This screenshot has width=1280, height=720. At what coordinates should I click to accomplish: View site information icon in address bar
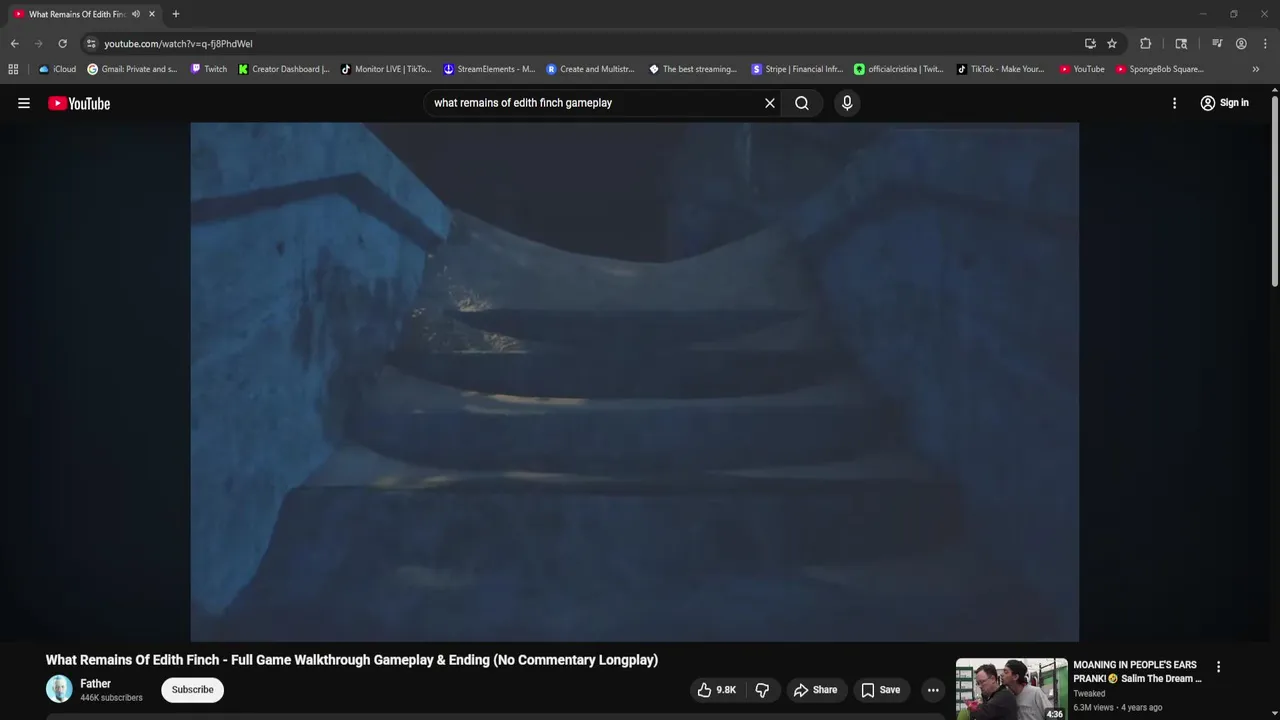pos(91,44)
